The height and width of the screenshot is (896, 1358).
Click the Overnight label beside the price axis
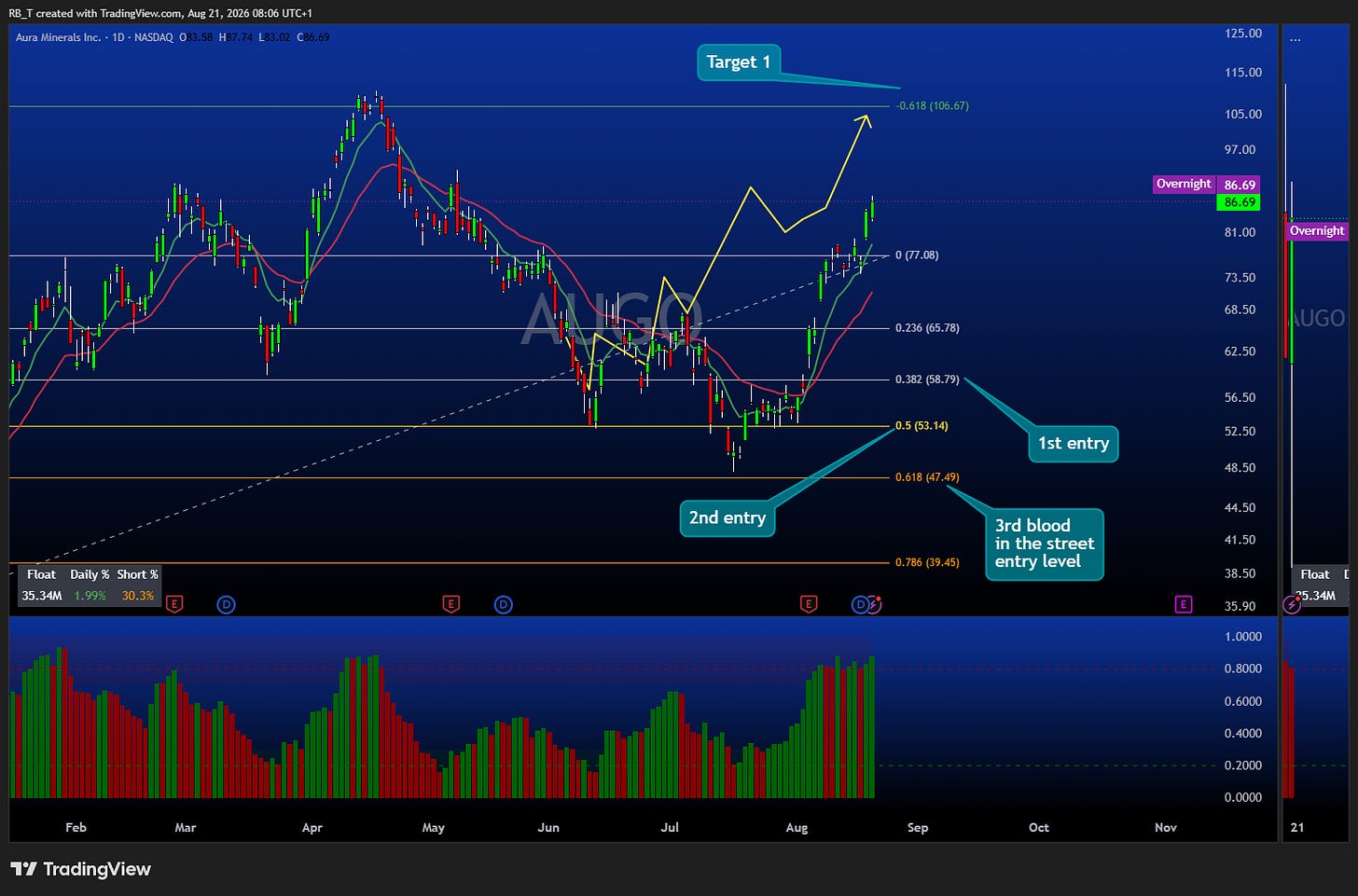tap(1184, 184)
